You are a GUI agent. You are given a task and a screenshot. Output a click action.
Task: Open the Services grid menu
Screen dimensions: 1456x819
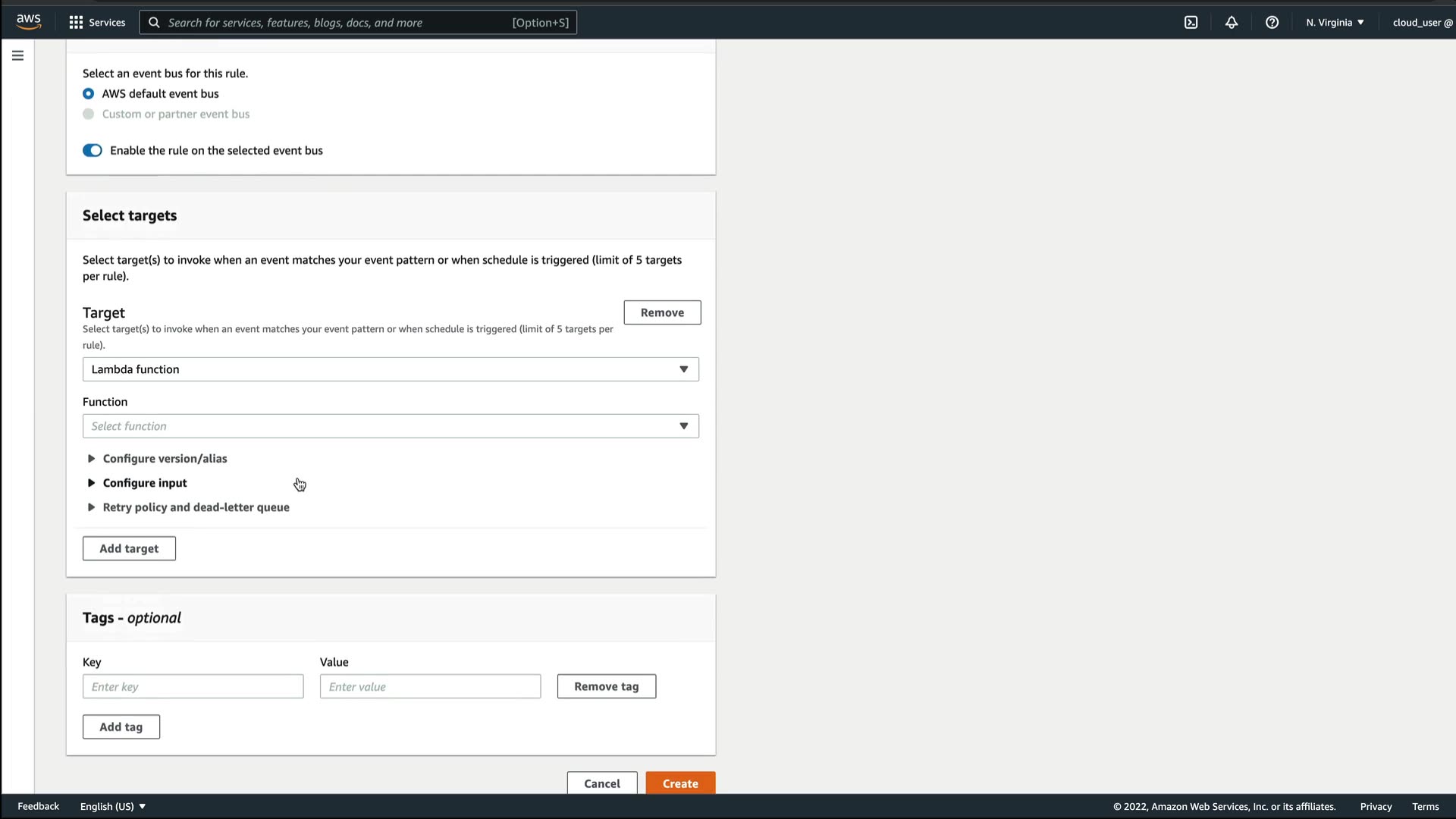96,22
